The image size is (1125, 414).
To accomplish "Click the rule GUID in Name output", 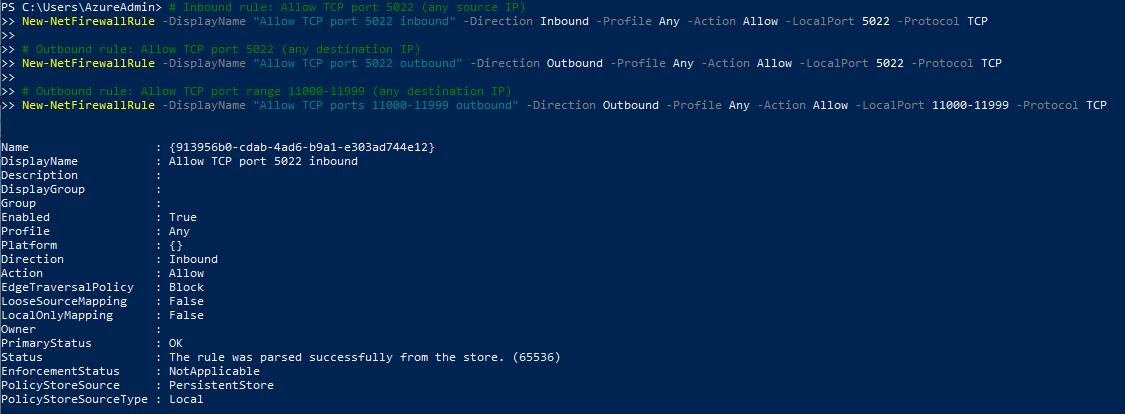I will 302,147.
